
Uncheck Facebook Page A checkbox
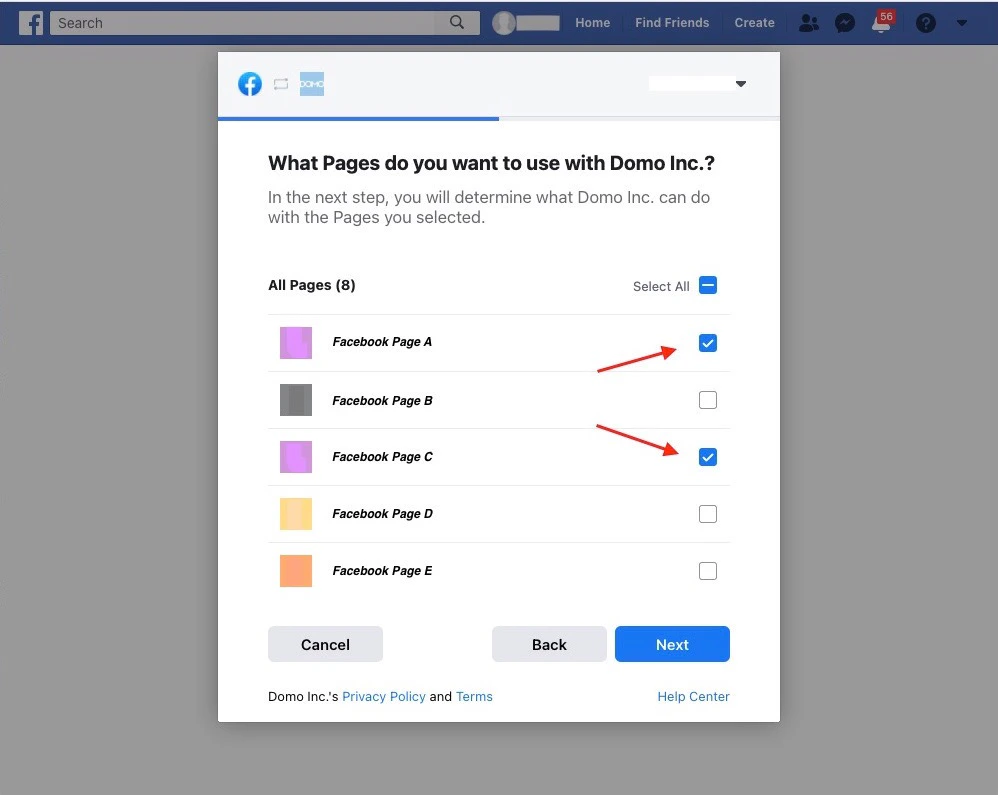708,342
